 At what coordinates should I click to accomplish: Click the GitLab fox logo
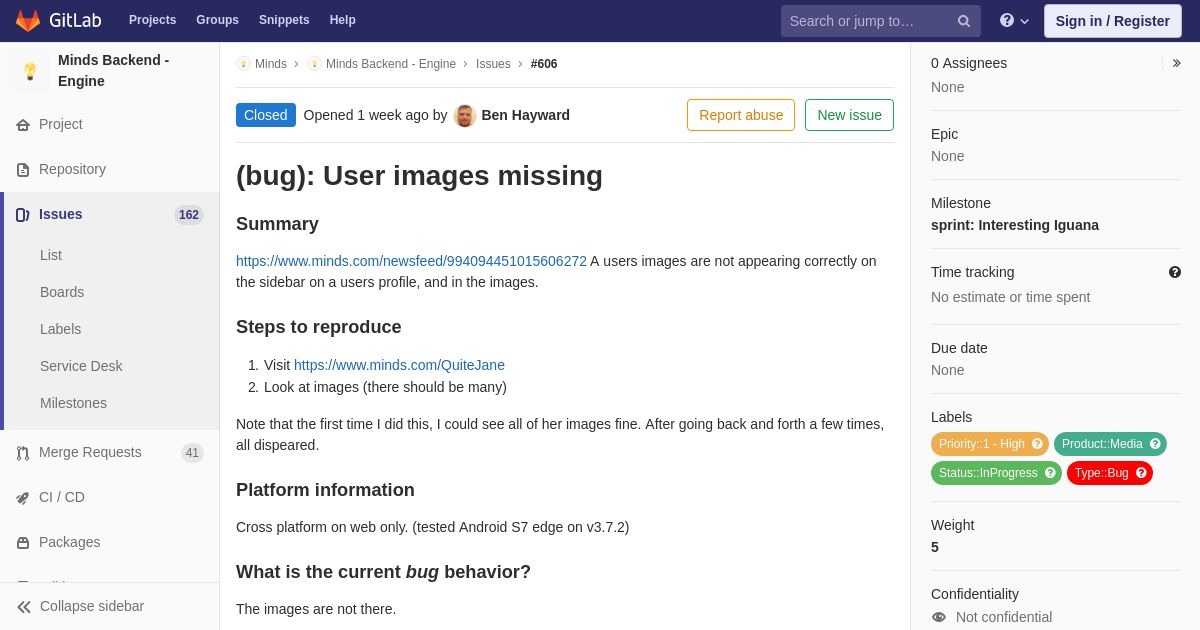click(28, 20)
